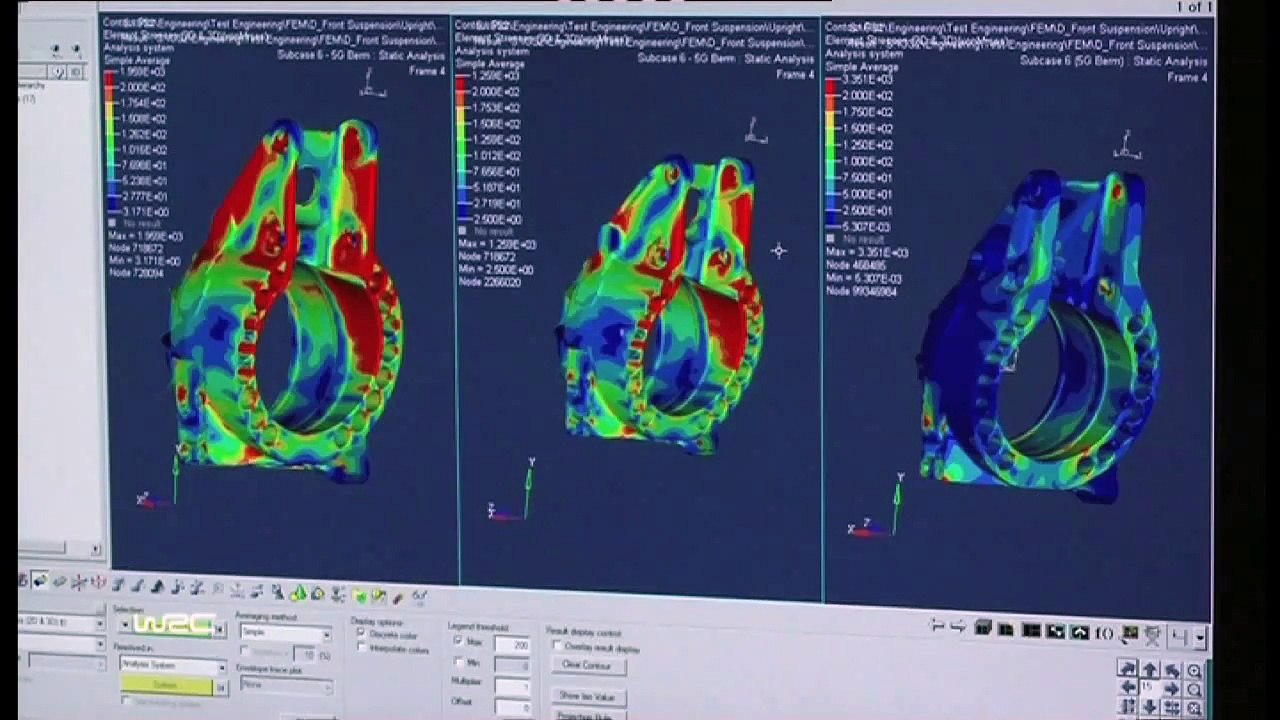This screenshot has width=1280, height=720.
Task: Click the picker icon beside System button
Action: tap(220, 687)
